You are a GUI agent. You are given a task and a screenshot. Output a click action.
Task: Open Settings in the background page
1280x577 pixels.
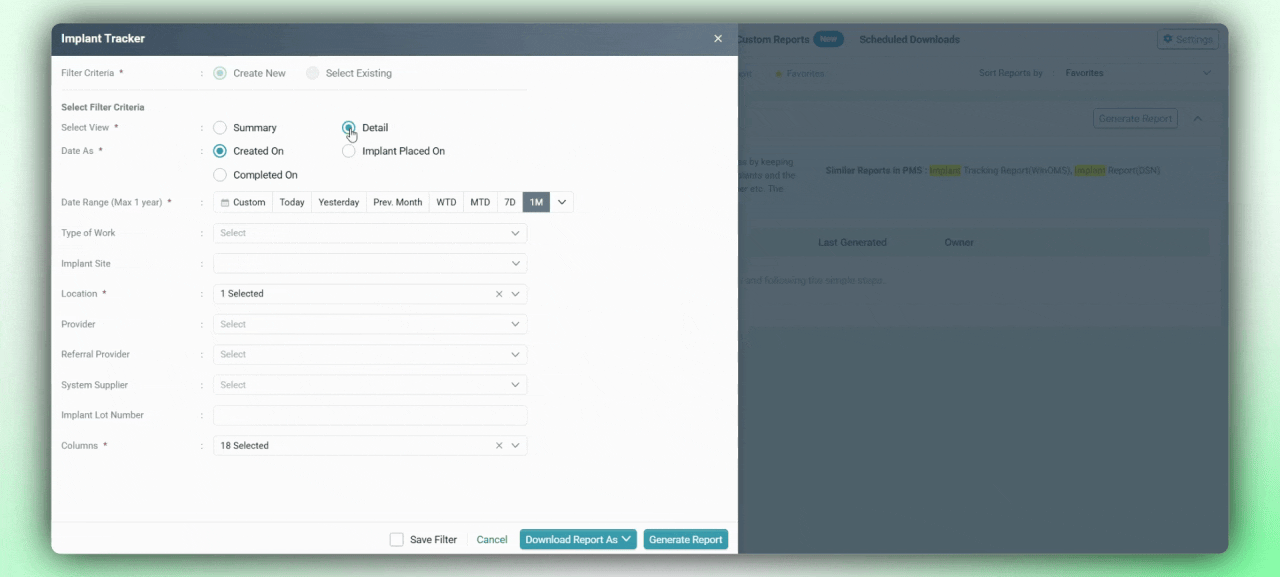1188,39
